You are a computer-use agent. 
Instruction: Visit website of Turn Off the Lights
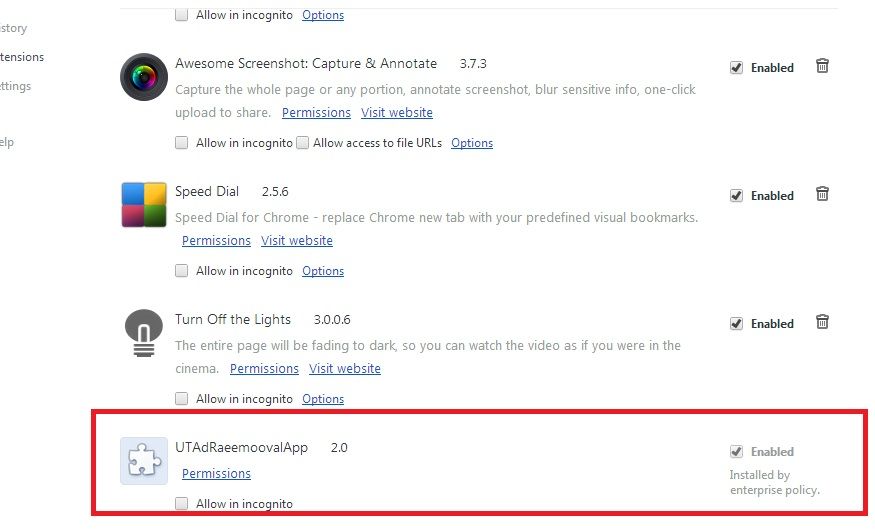[x=345, y=369]
